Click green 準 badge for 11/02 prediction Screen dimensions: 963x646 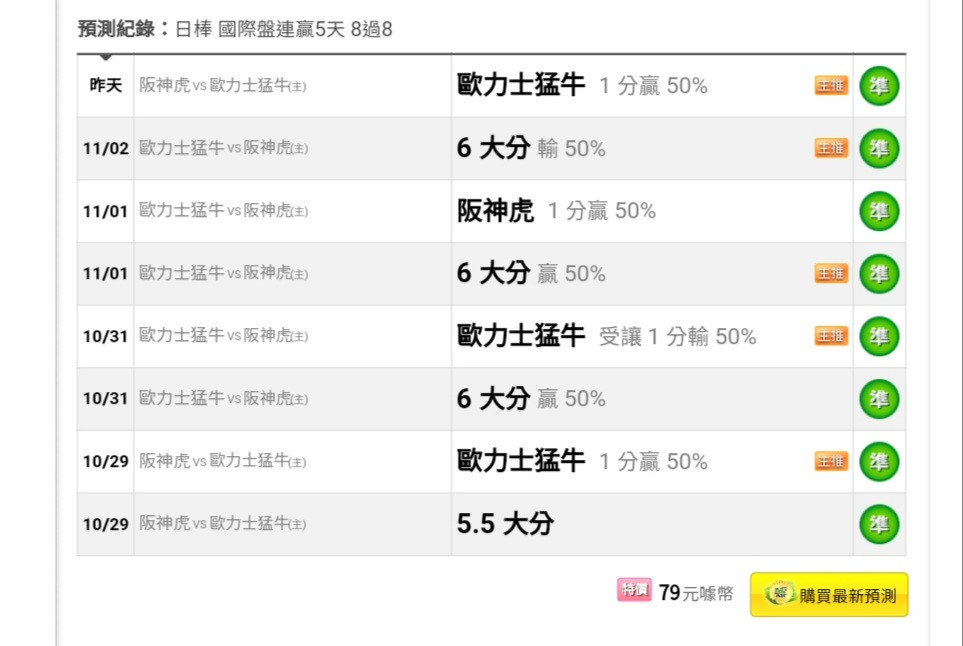click(x=879, y=148)
